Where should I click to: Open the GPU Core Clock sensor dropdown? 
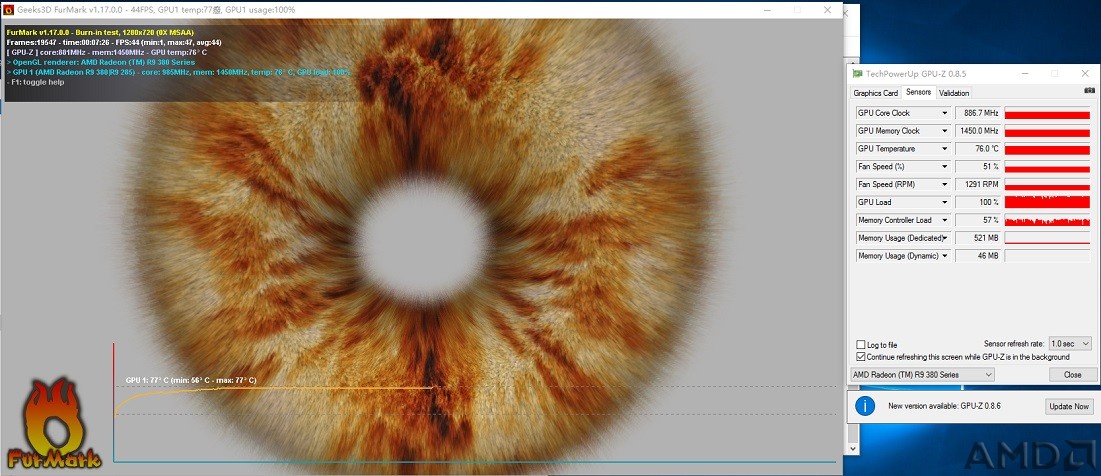[945, 113]
